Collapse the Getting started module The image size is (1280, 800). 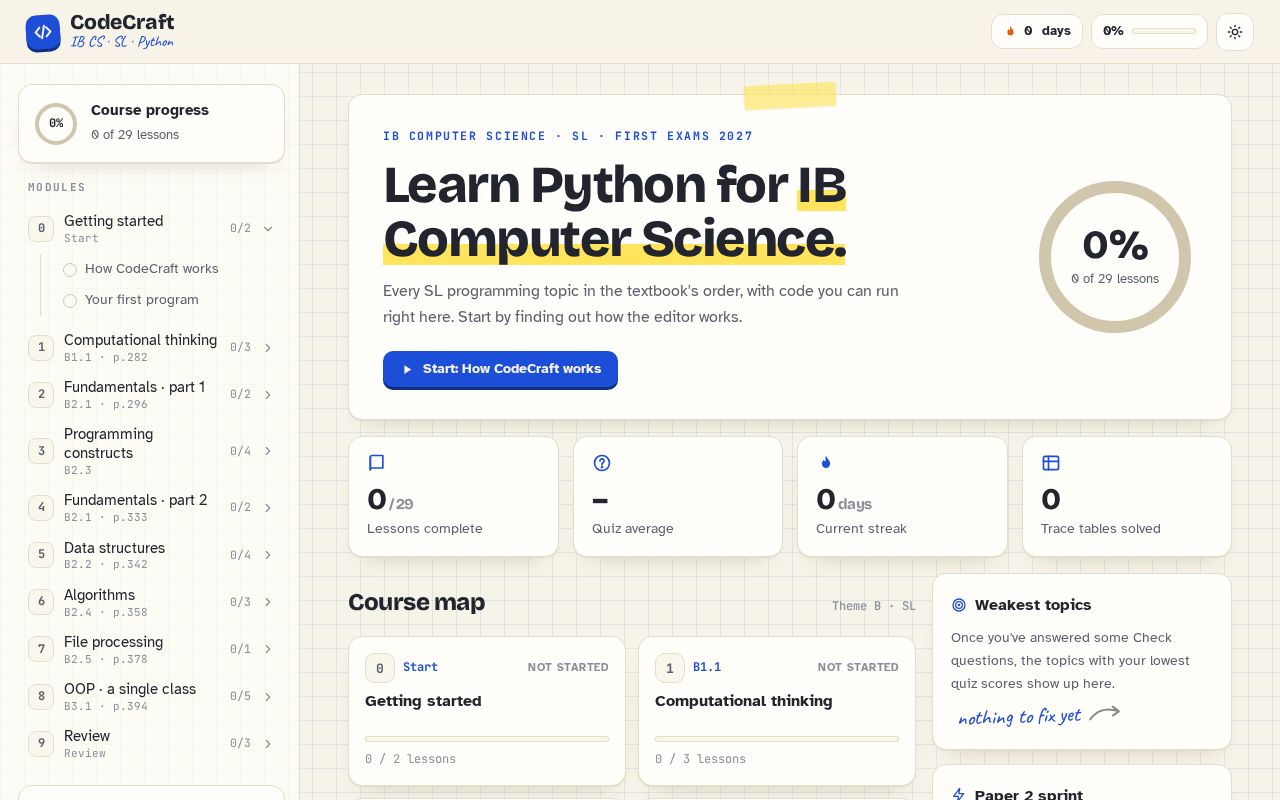click(268, 229)
